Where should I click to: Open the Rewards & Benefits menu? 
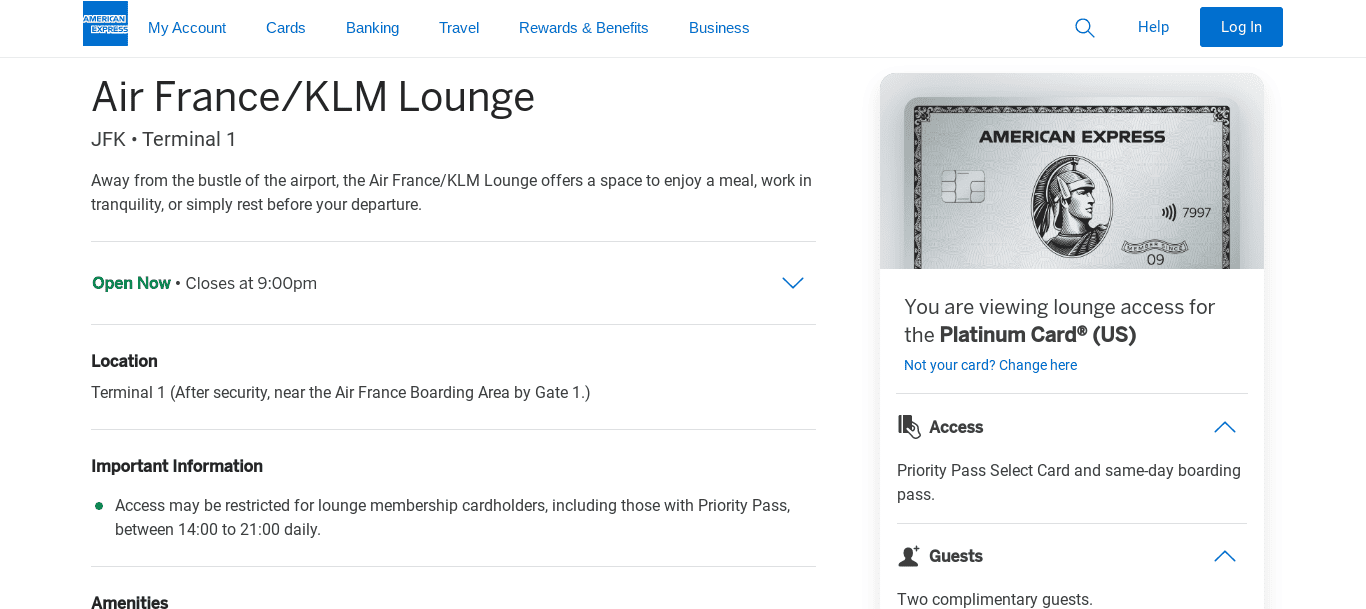click(583, 27)
